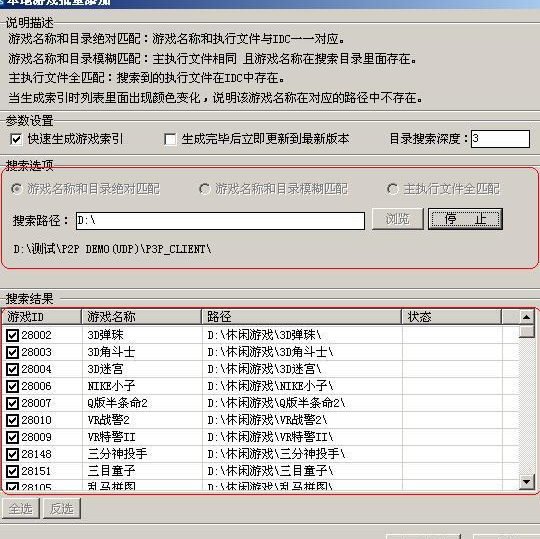Enable 生成完毕后立即更新到最新版本 checkbox
This screenshot has width=540, height=539.
pos(170,139)
